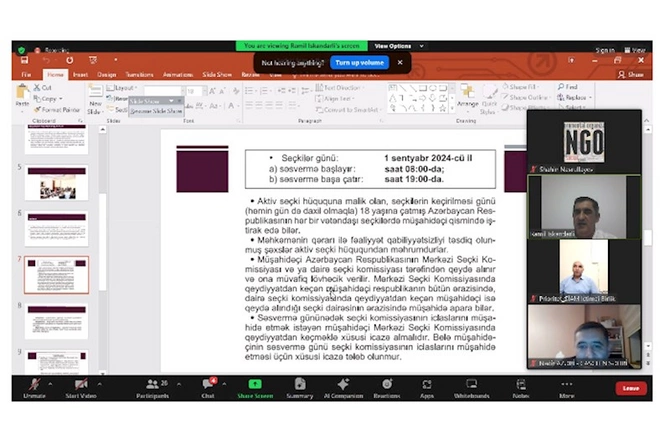
Task: Open Whiteboards
Action: (x=472, y=388)
